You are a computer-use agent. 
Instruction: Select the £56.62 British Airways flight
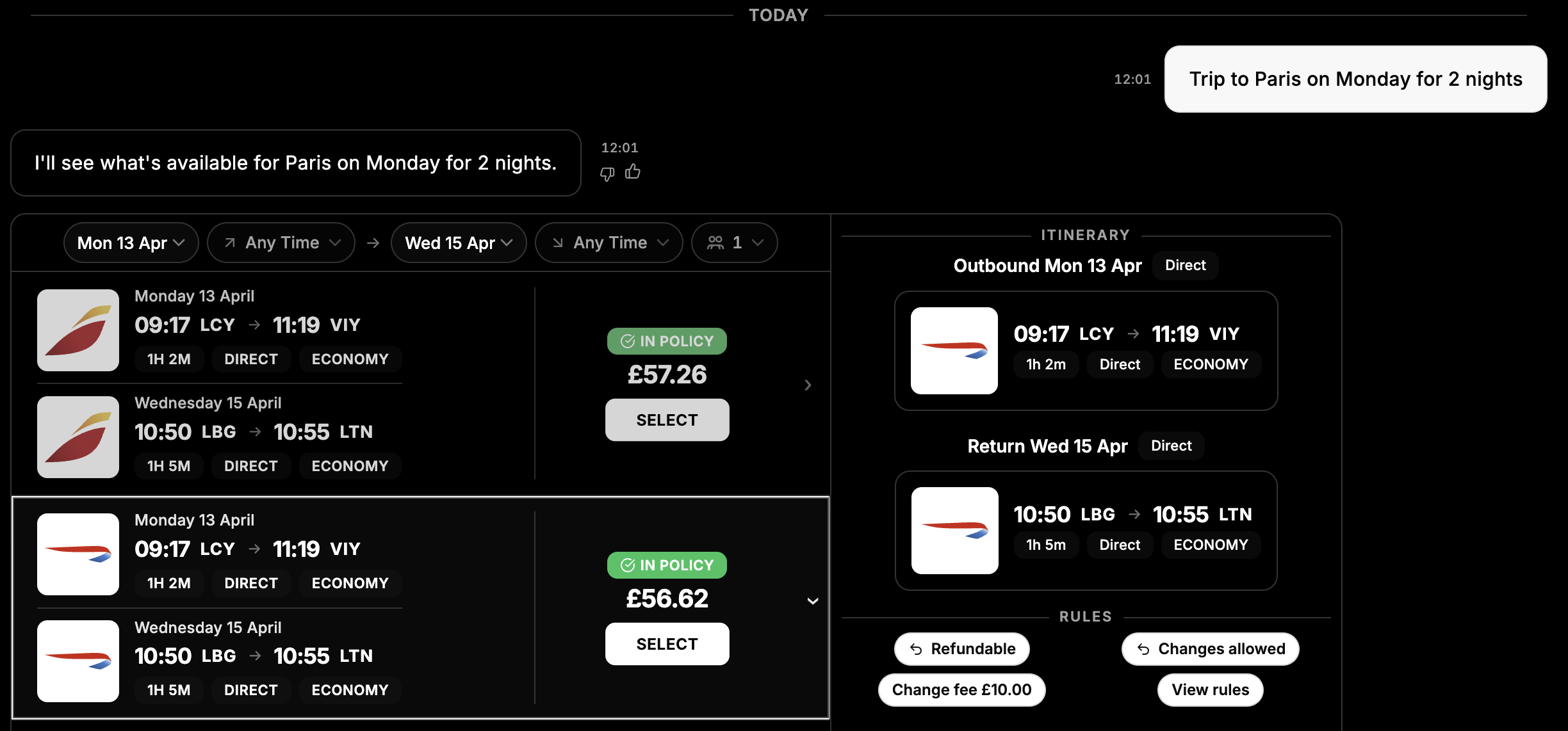tap(667, 644)
